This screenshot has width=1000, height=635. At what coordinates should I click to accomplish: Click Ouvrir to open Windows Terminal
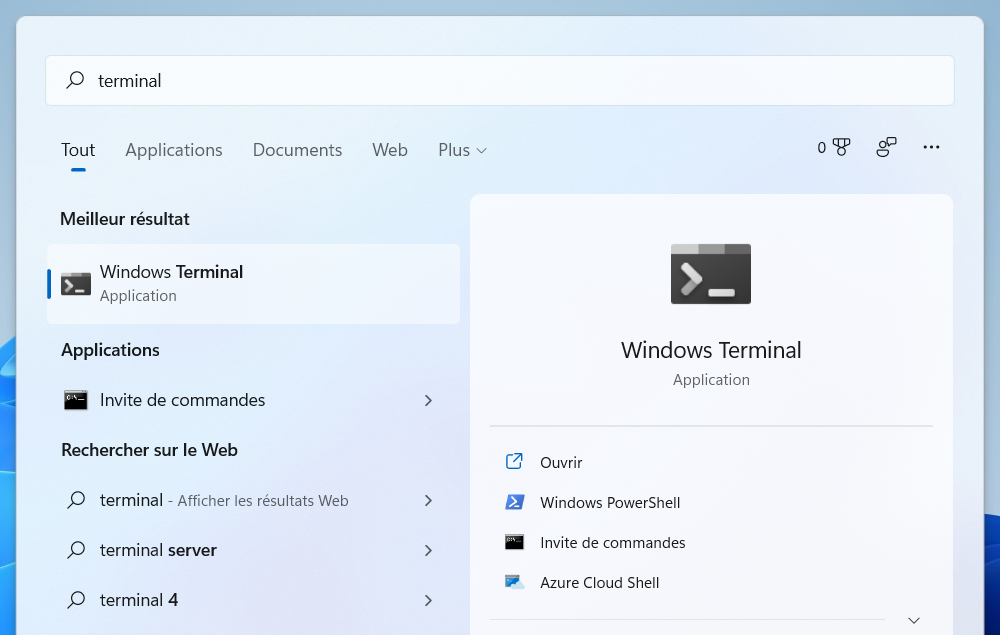coord(561,462)
